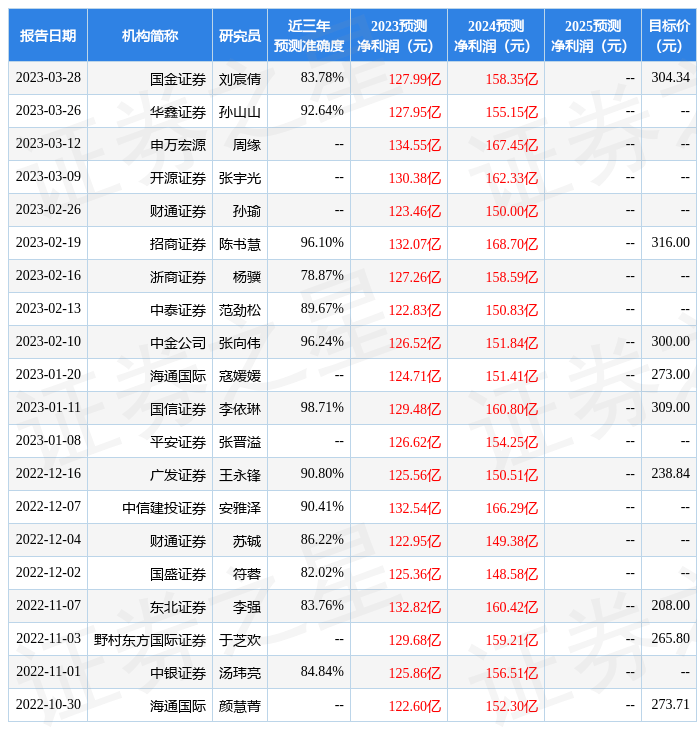Image resolution: width=697 pixels, height=730 pixels.
Task: Click institution name 广发证券
Action: [x=178, y=476]
